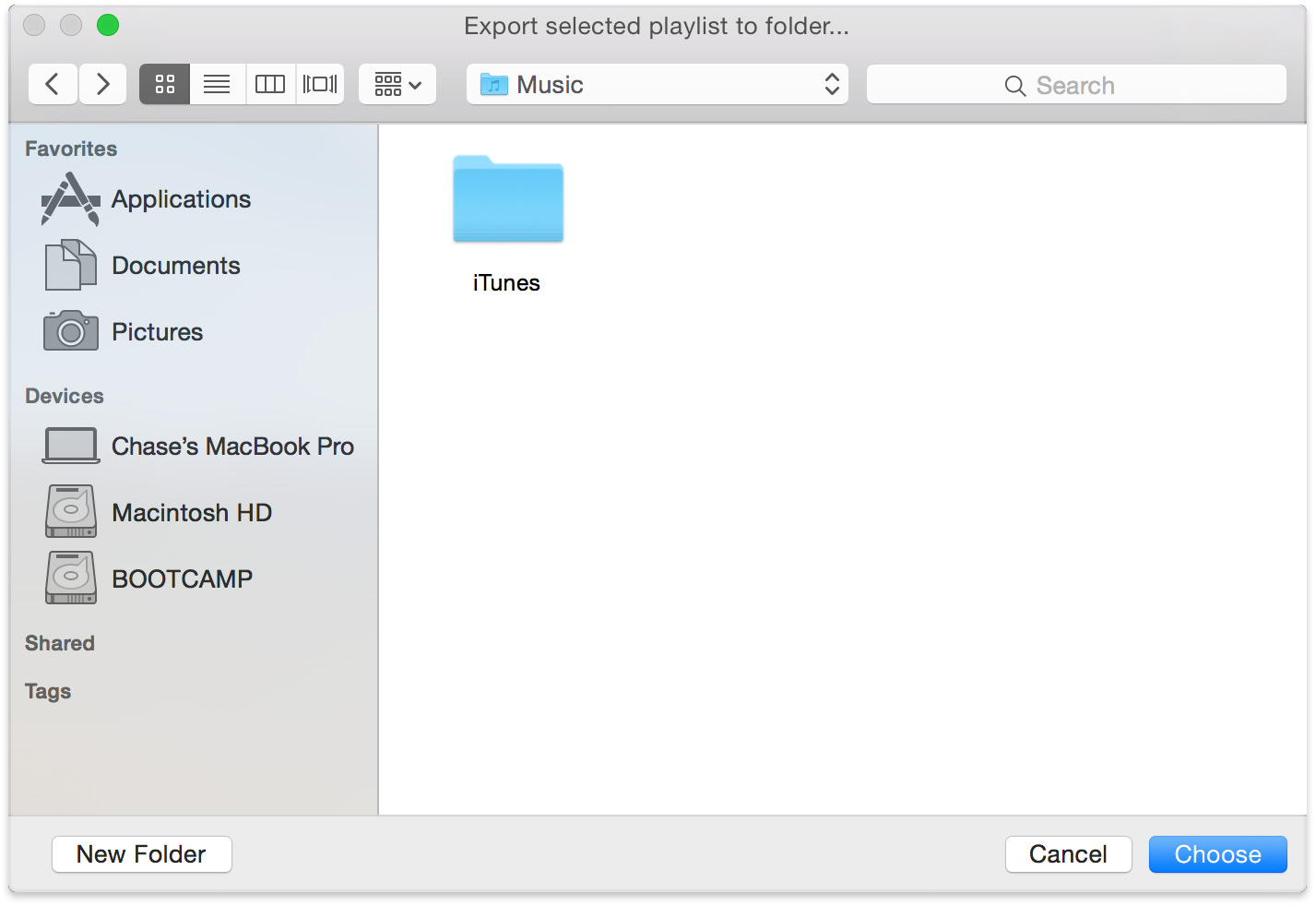Click the green zoom window button

[108, 26]
